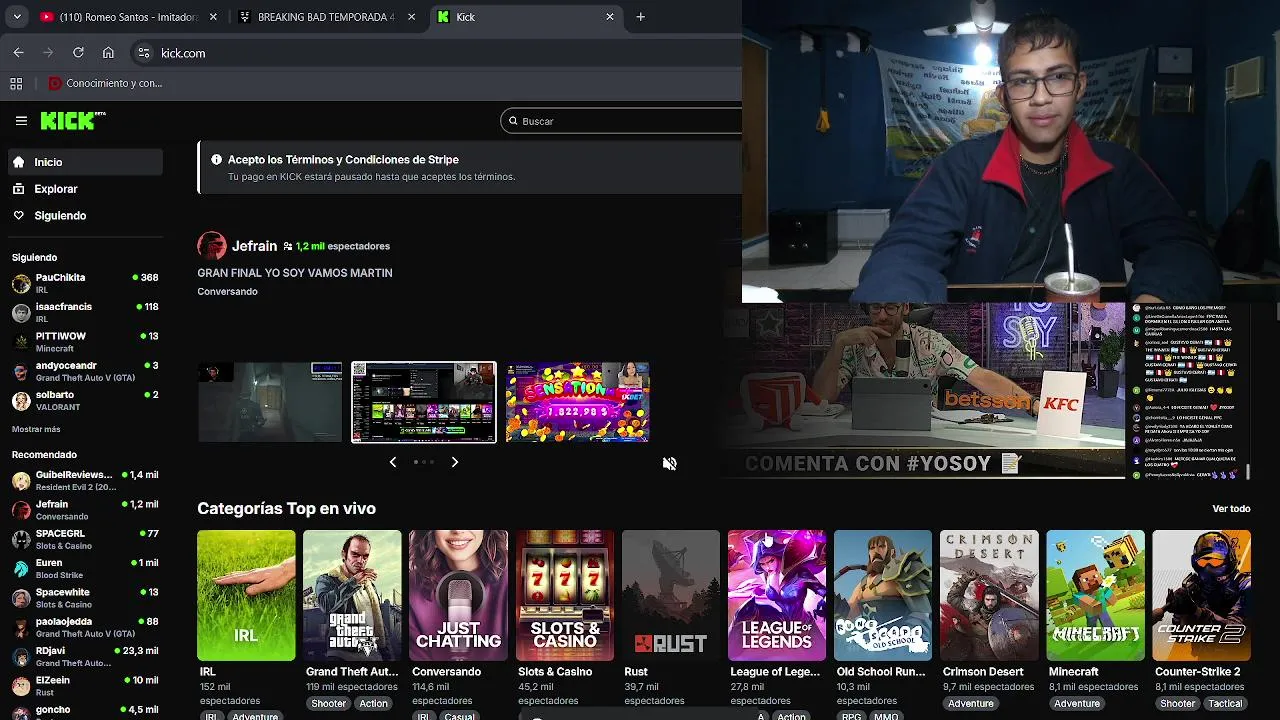Open Jefrain featured channel avatar
This screenshot has width=1280, height=720.
(x=212, y=246)
